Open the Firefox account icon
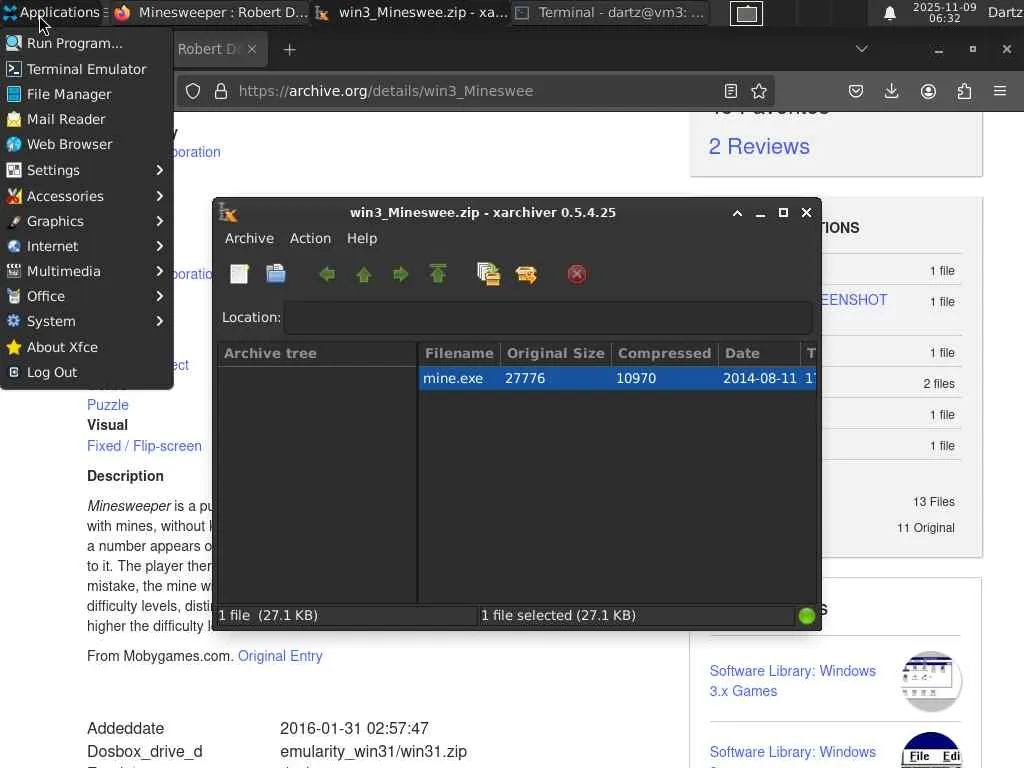Screen dimensions: 1024x768 pyautogui.click(x=928, y=91)
